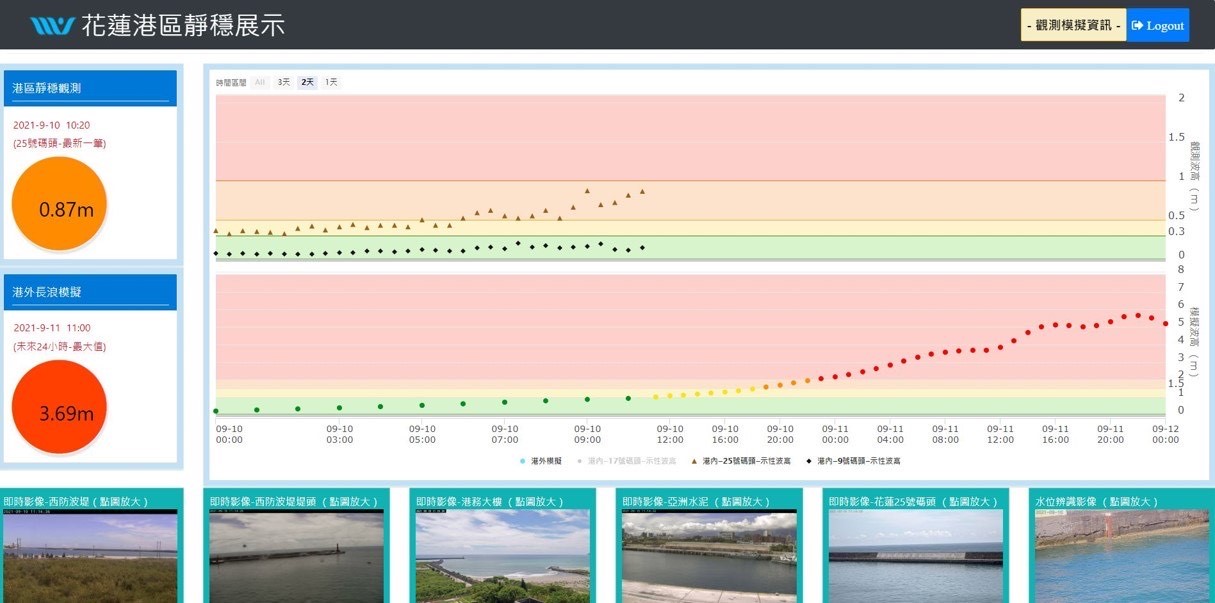The image size is (1215, 603).
Task: Click the 2021-9-10 10:20 observation timestamp
Action: tap(52, 125)
